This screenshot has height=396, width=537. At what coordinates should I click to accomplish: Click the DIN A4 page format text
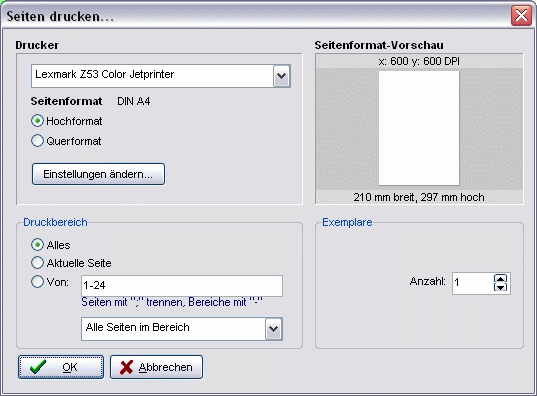[x=134, y=101]
